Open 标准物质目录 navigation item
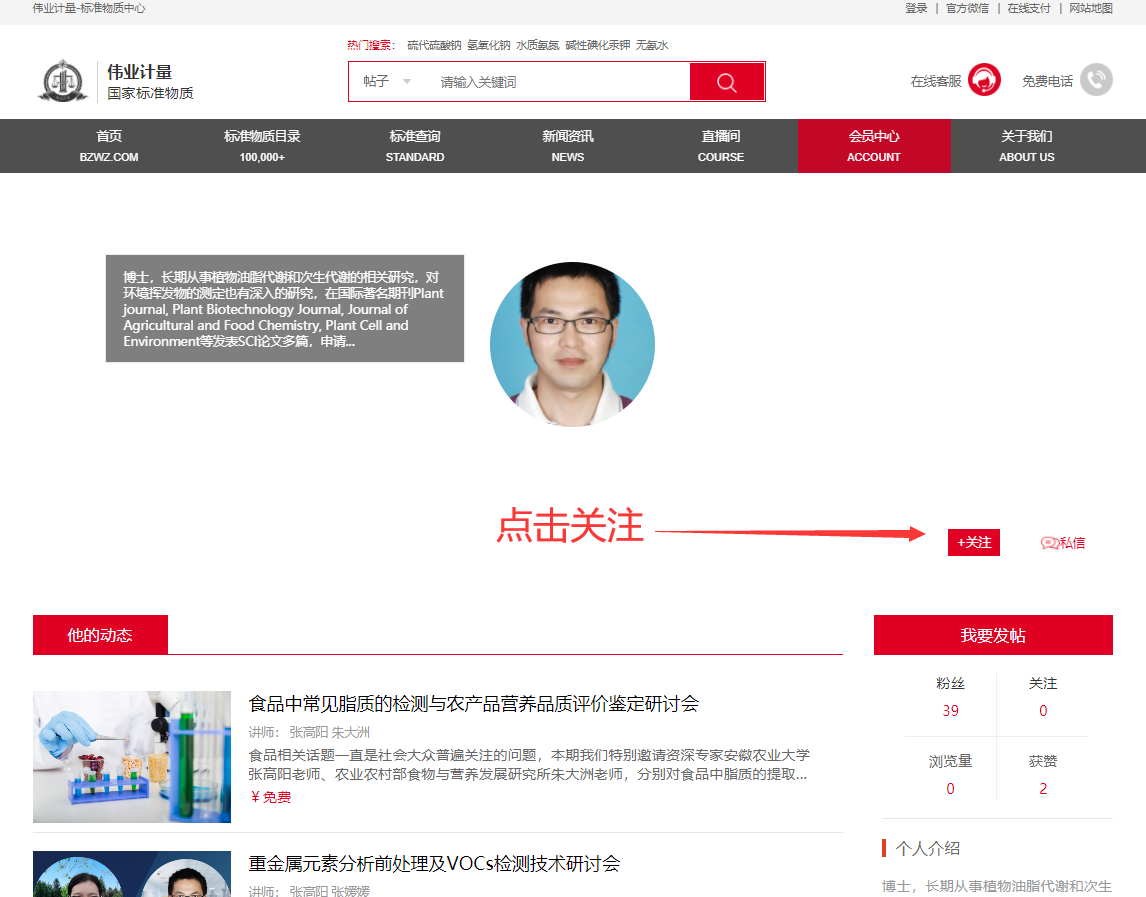Image resolution: width=1146 pixels, height=897 pixels. point(262,146)
